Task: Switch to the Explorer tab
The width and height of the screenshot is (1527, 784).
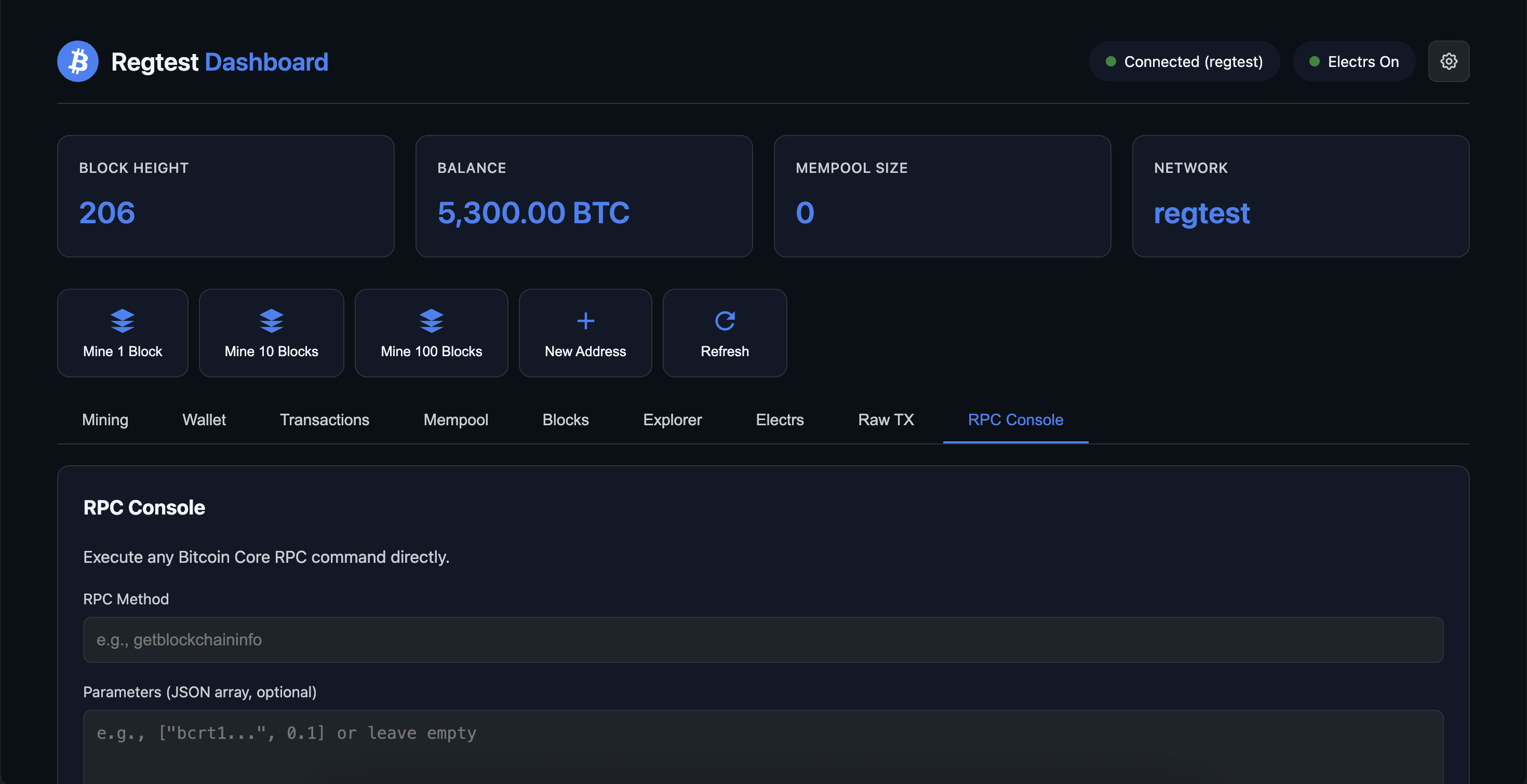Action: [x=672, y=420]
